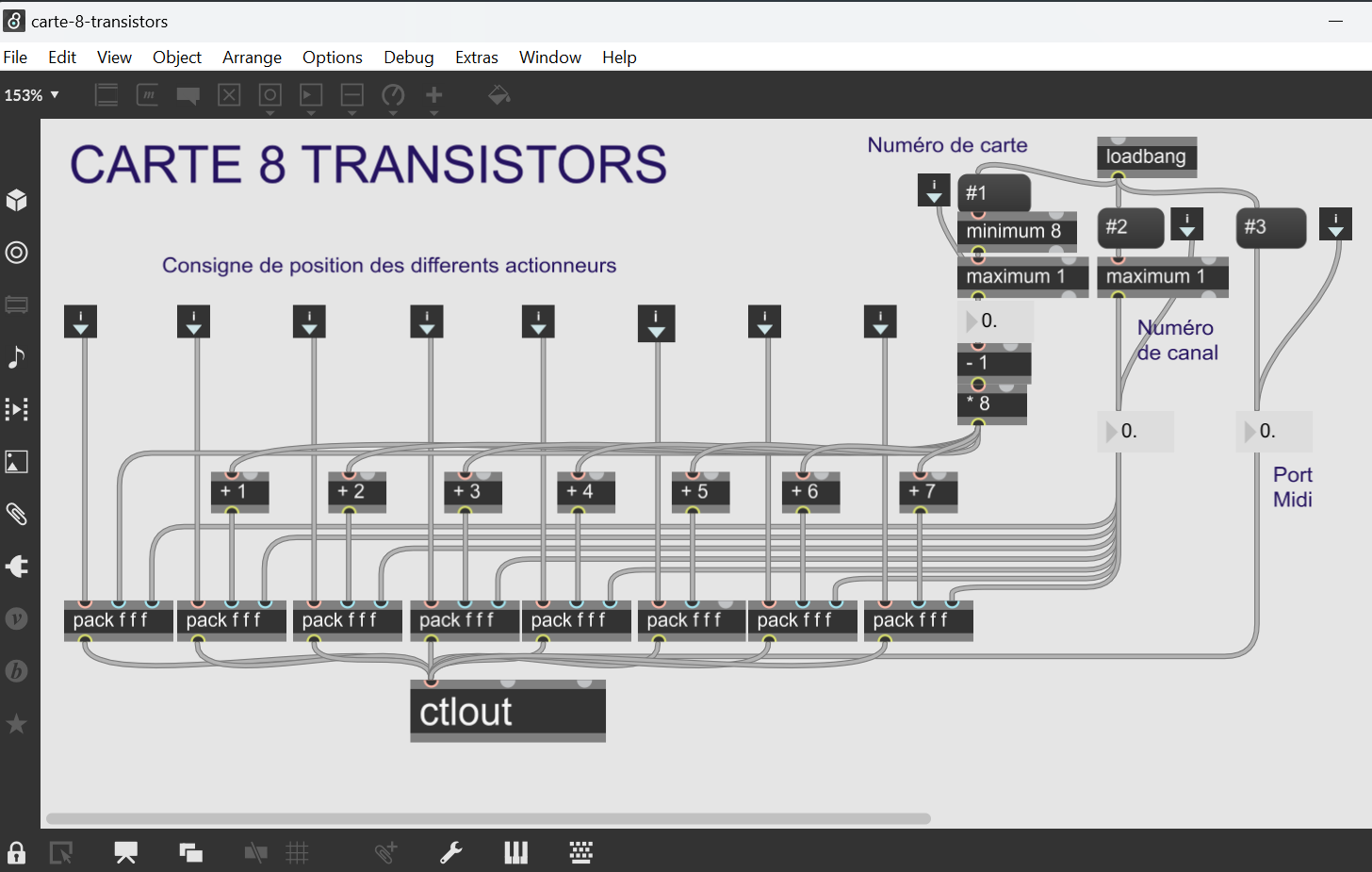Select the - 1 subtract object

pos(994,363)
